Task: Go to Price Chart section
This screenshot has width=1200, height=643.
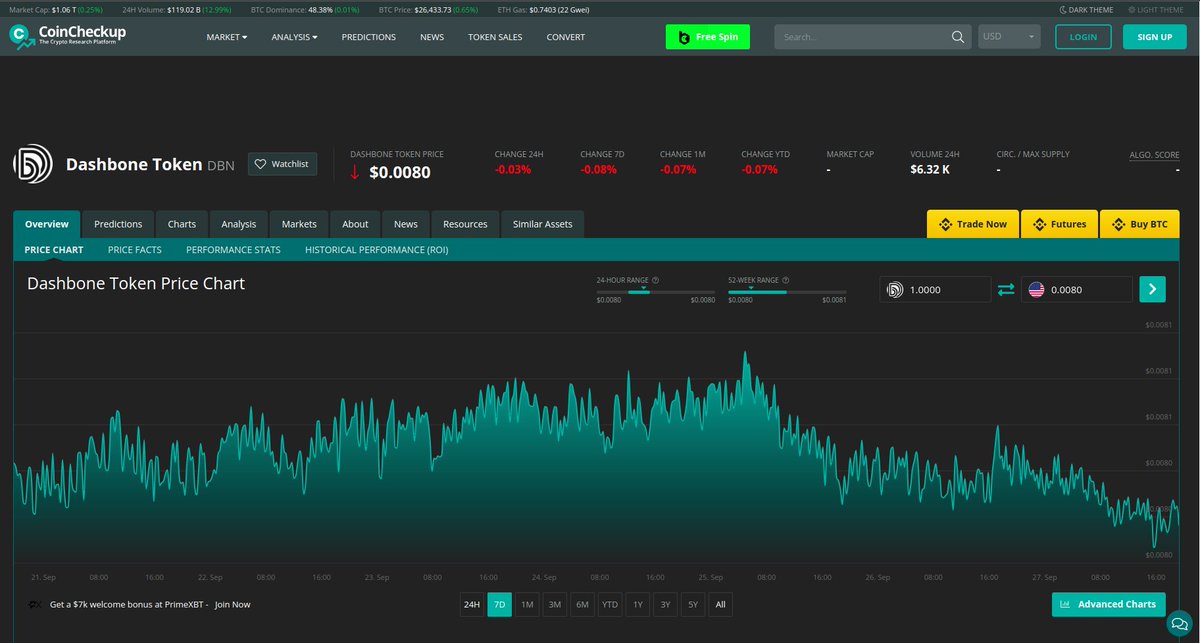Action: [54, 250]
